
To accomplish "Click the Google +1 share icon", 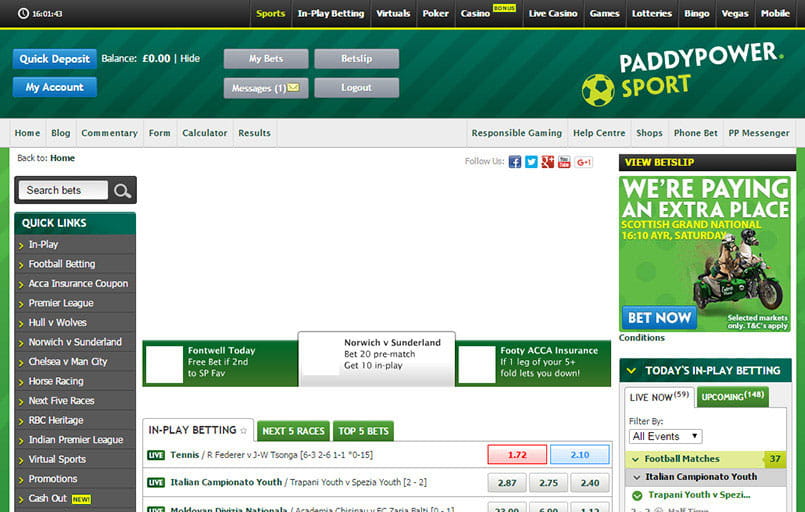I will pos(583,162).
